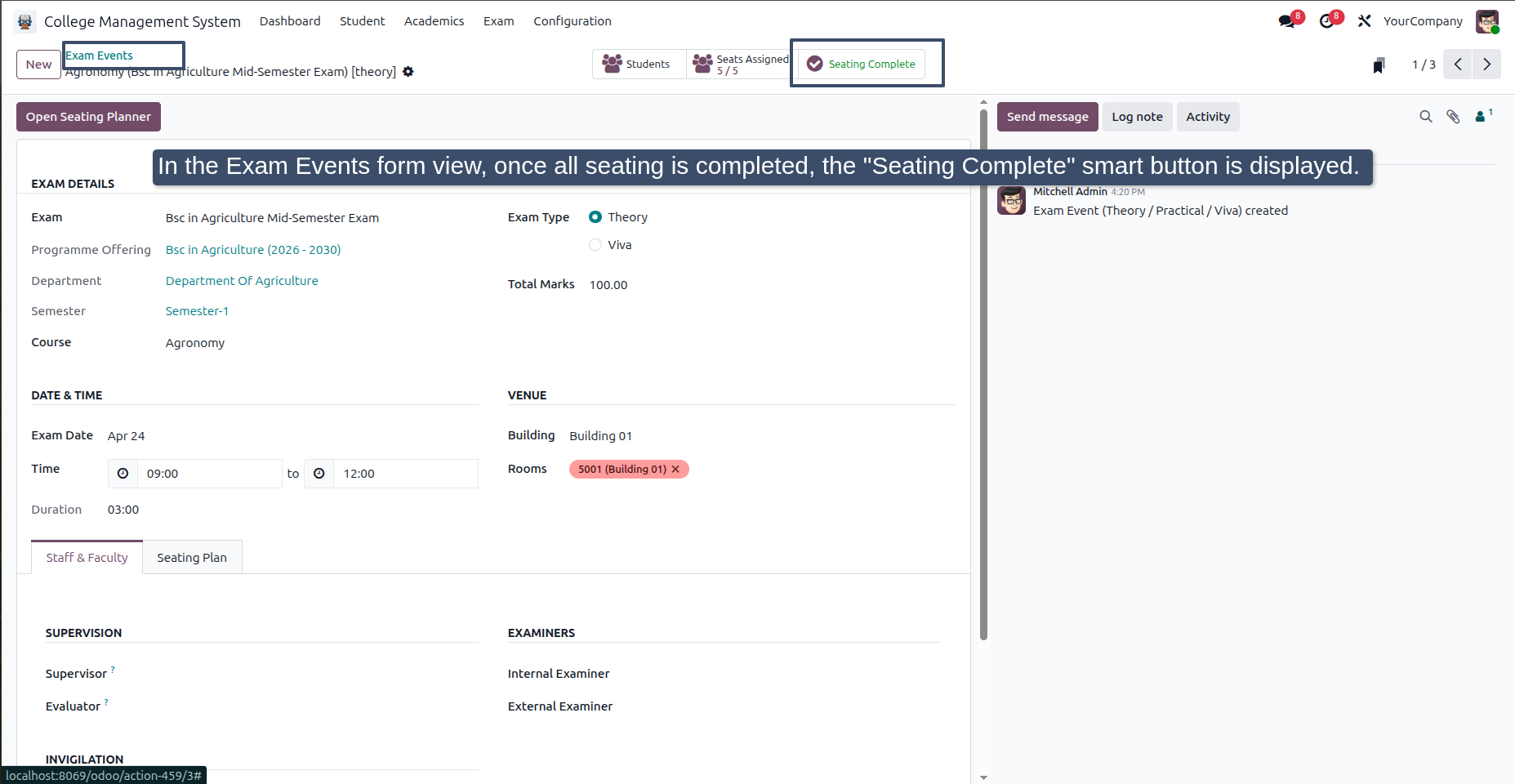Open the Bsc in Agriculture (2026 - 2030) link
1515x784 pixels.
pyautogui.click(x=253, y=250)
